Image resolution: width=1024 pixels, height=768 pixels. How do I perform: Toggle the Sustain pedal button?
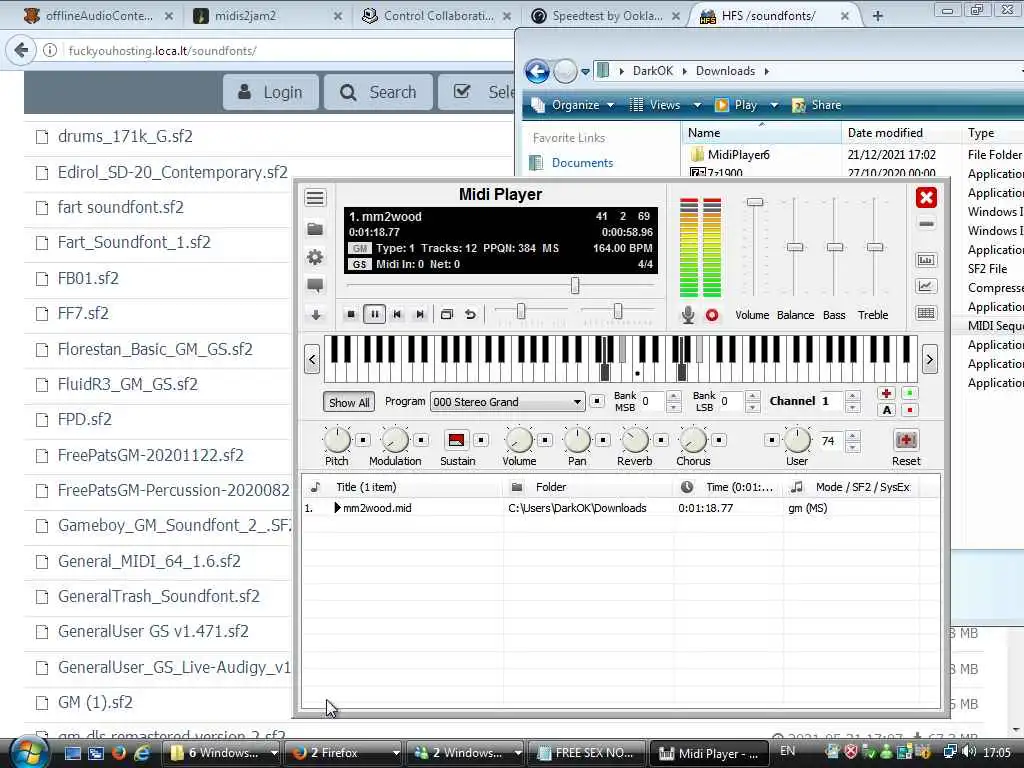coord(456,440)
